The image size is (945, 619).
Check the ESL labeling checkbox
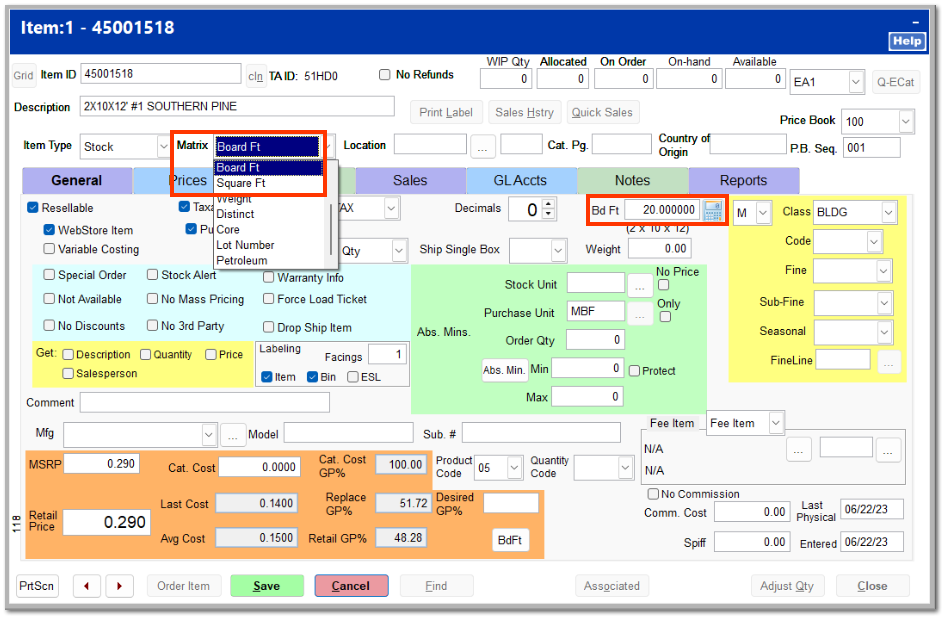353,377
